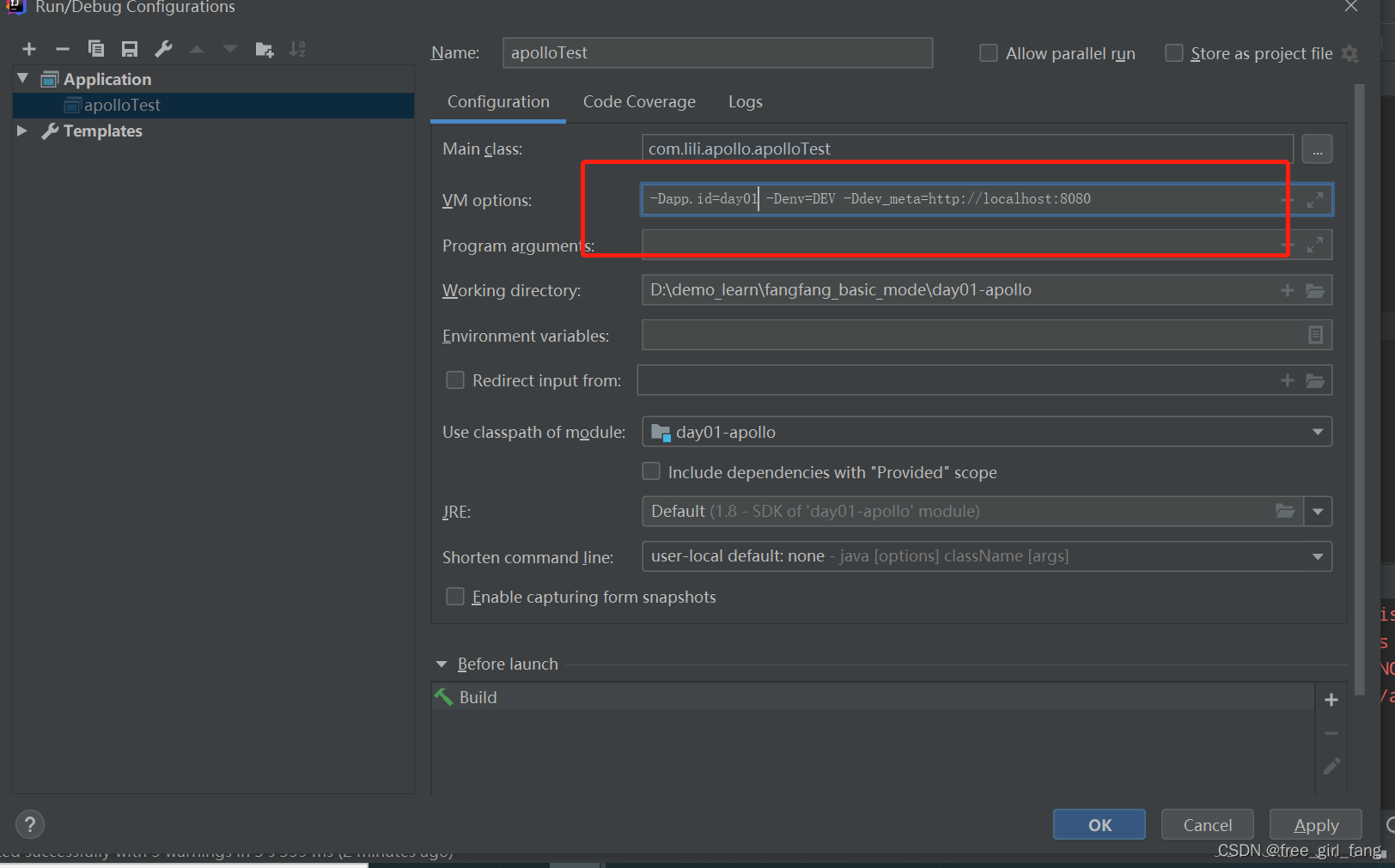The width and height of the screenshot is (1395, 868).
Task: Add a Before launch task
Action: [x=1331, y=700]
